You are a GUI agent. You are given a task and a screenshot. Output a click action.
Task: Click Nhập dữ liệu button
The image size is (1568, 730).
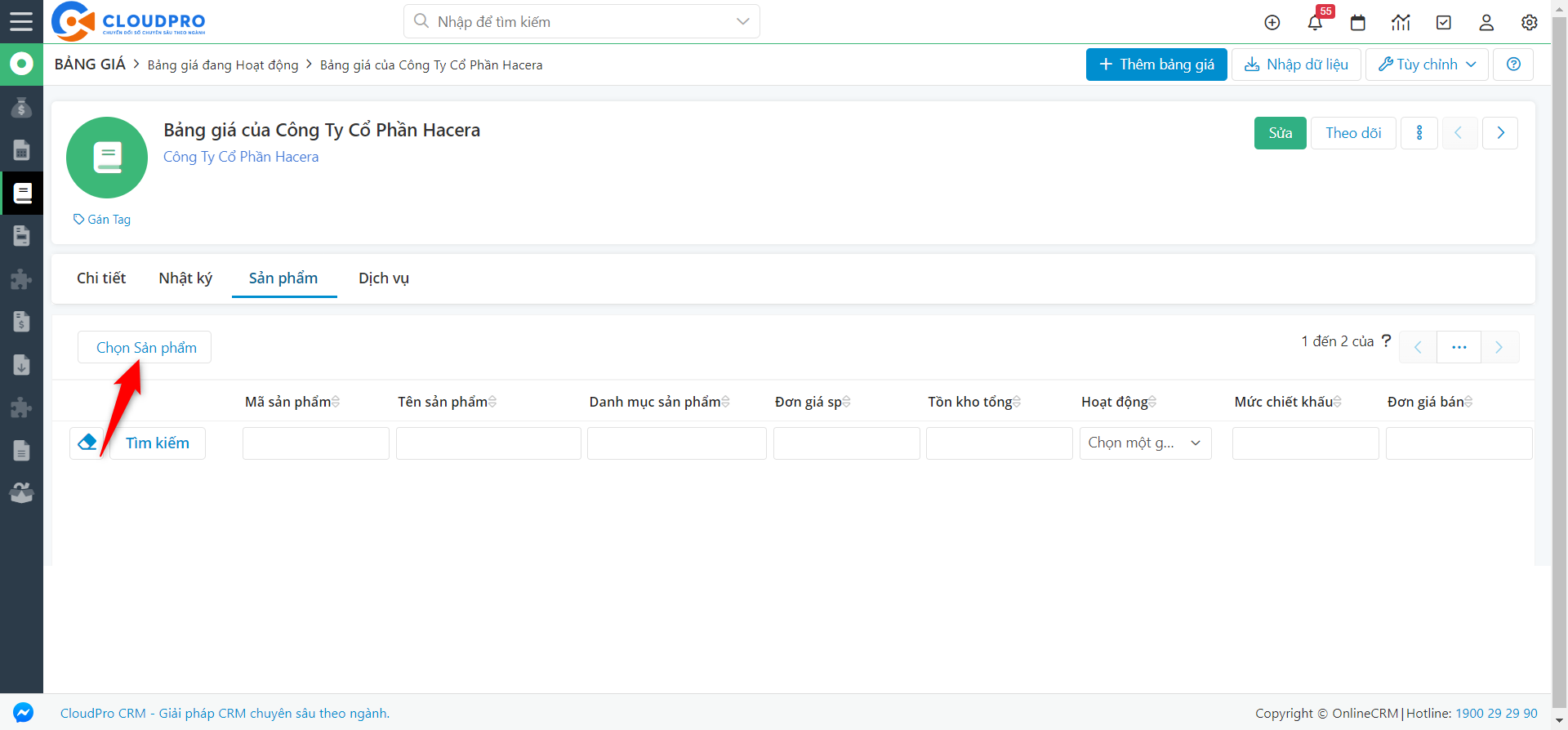[x=1296, y=65]
